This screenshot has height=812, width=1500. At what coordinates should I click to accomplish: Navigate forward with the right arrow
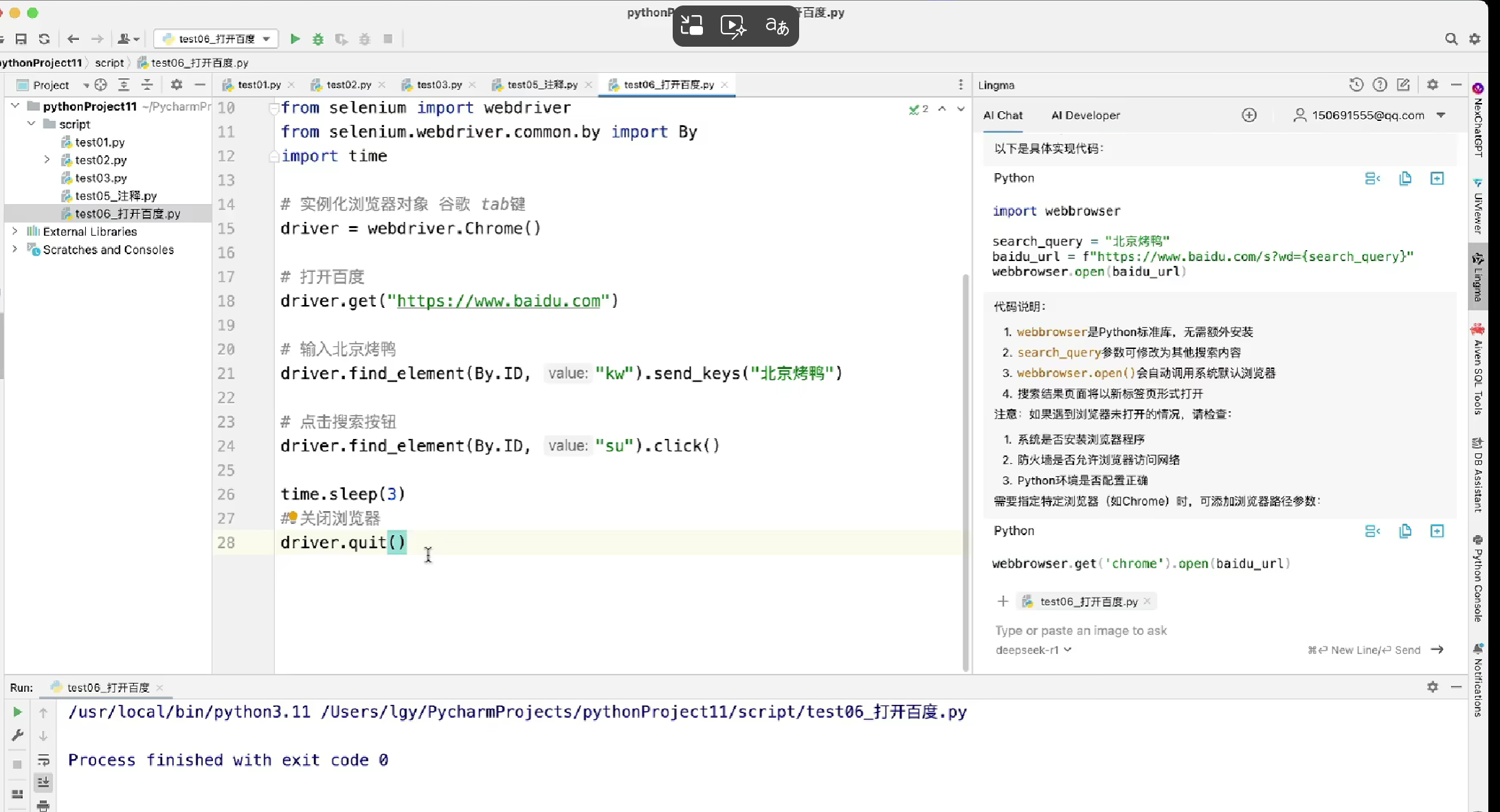point(98,39)
